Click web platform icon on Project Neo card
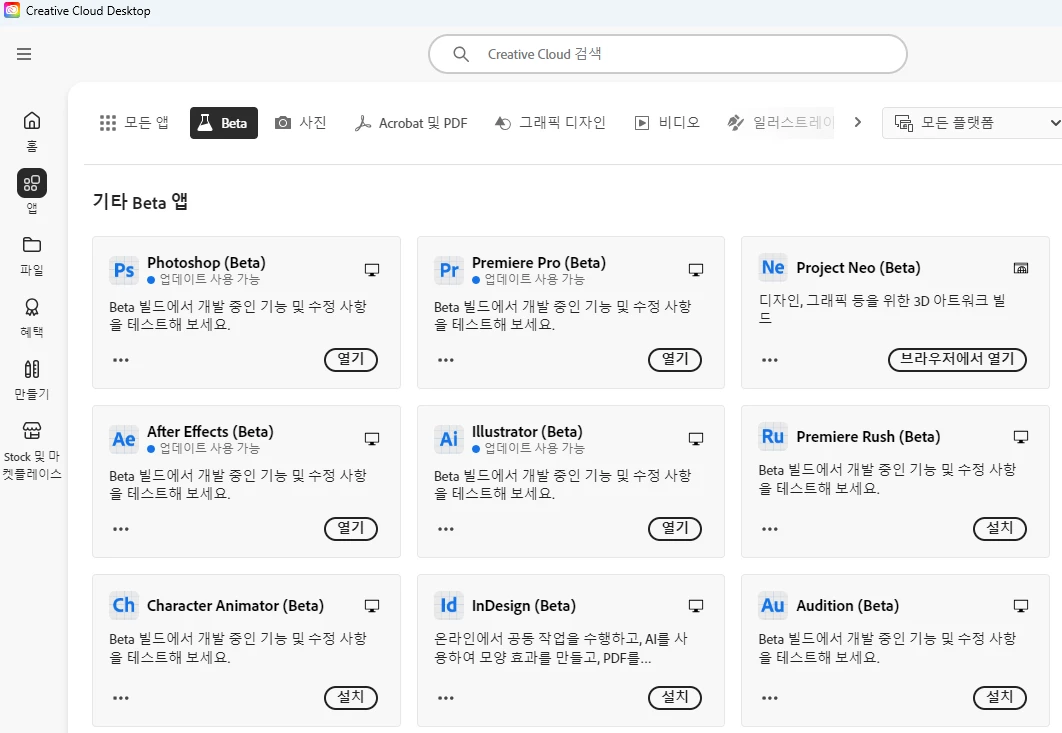The width and height of the screenshot is (1062, 733). [1021, 268]
